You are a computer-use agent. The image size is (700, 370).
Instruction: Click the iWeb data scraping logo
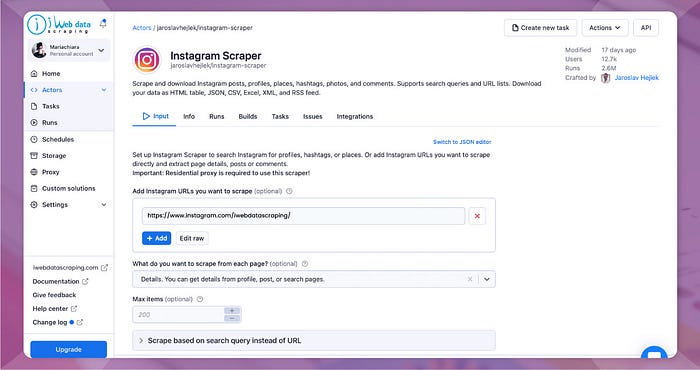(59, 25)
